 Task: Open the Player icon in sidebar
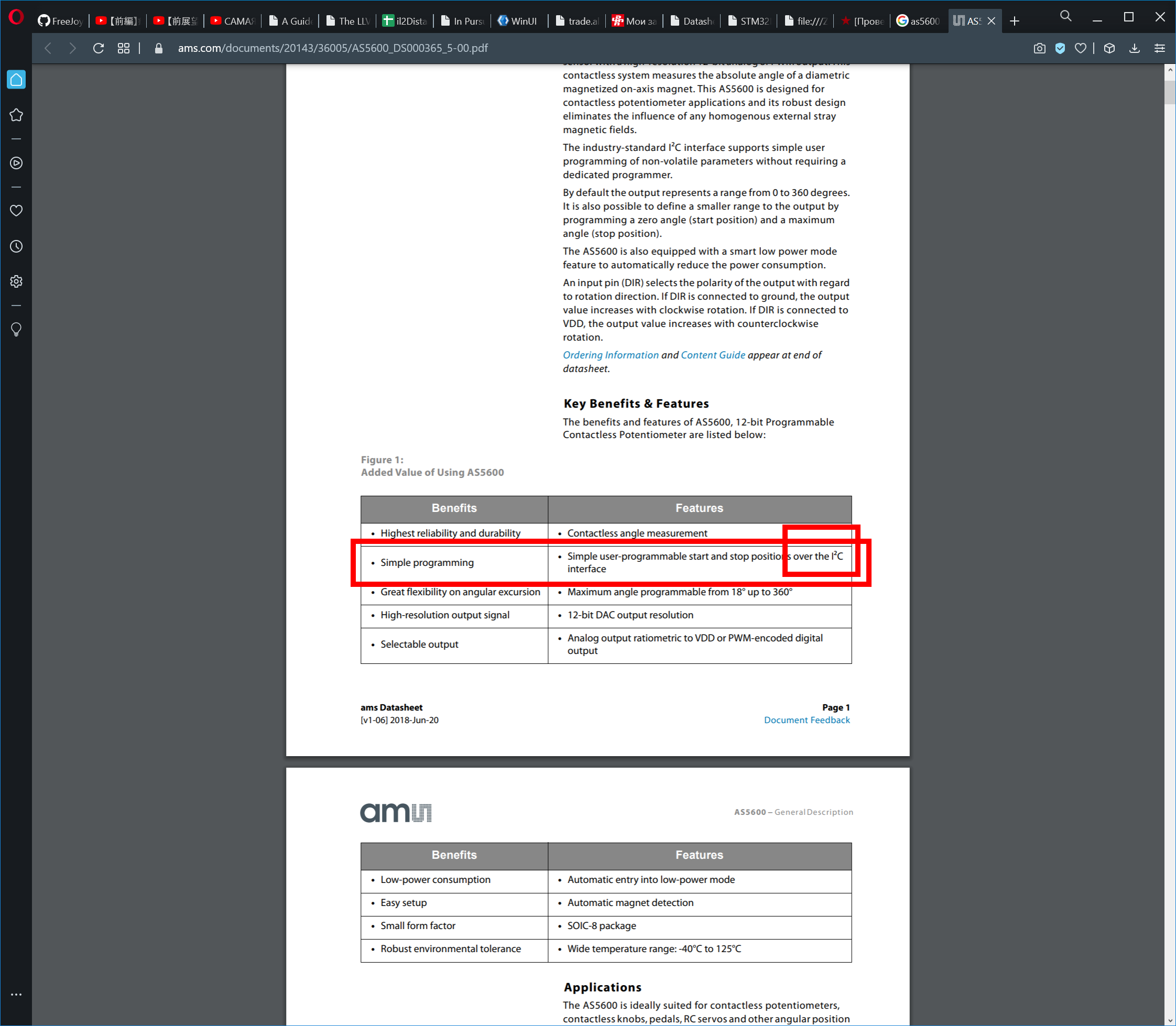(16, 163)
